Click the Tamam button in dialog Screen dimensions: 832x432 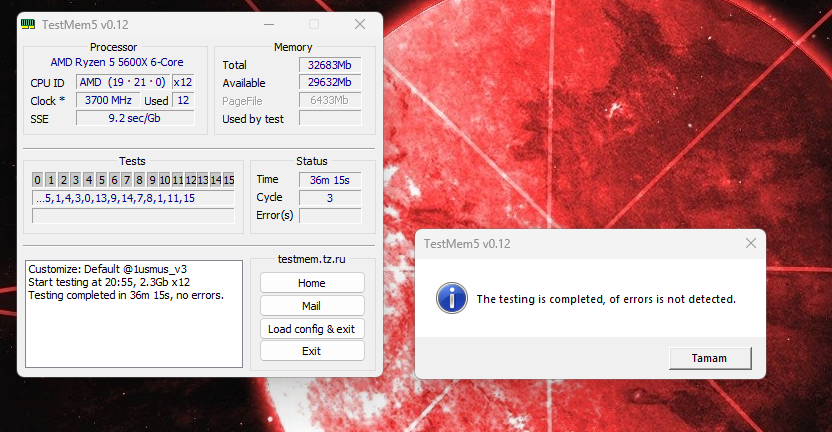pos(710,358)
